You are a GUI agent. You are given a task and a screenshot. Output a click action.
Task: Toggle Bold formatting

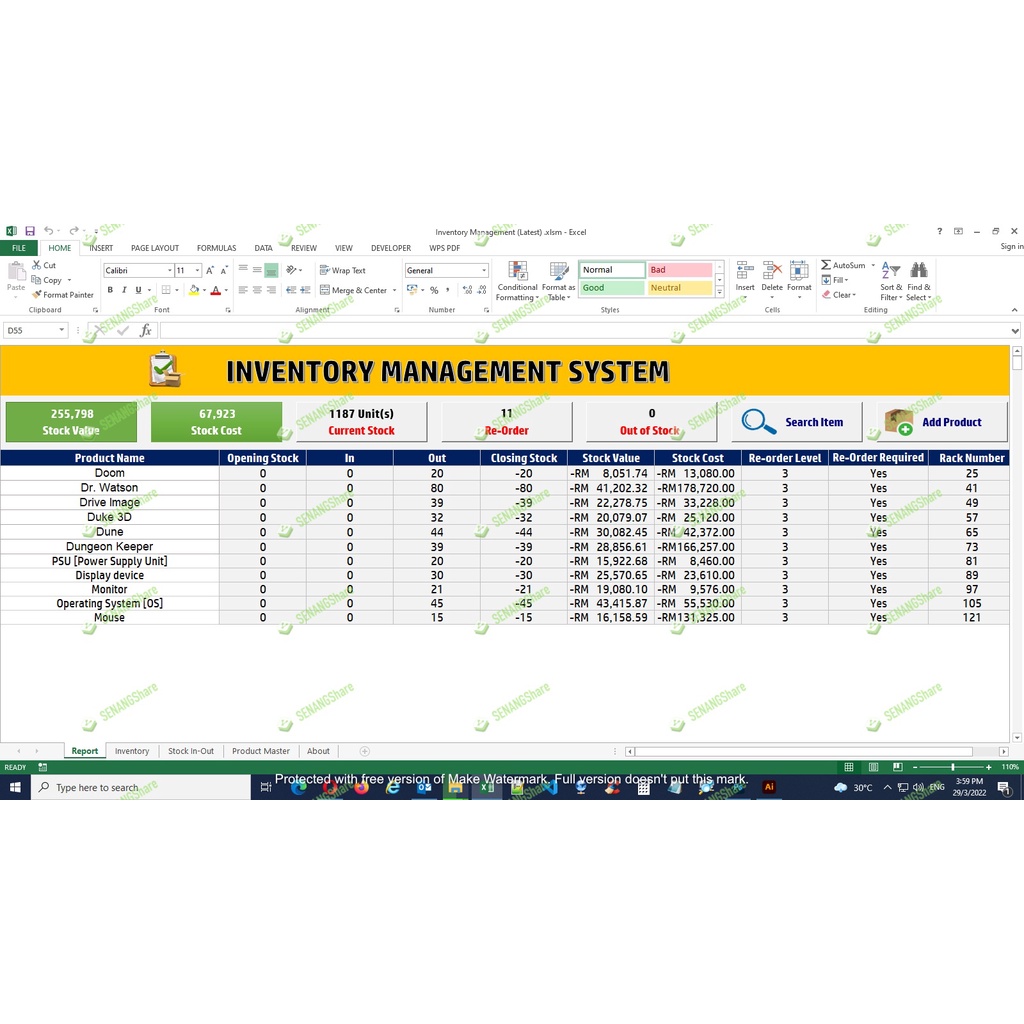pyautogui.click(x=110, y=290)
